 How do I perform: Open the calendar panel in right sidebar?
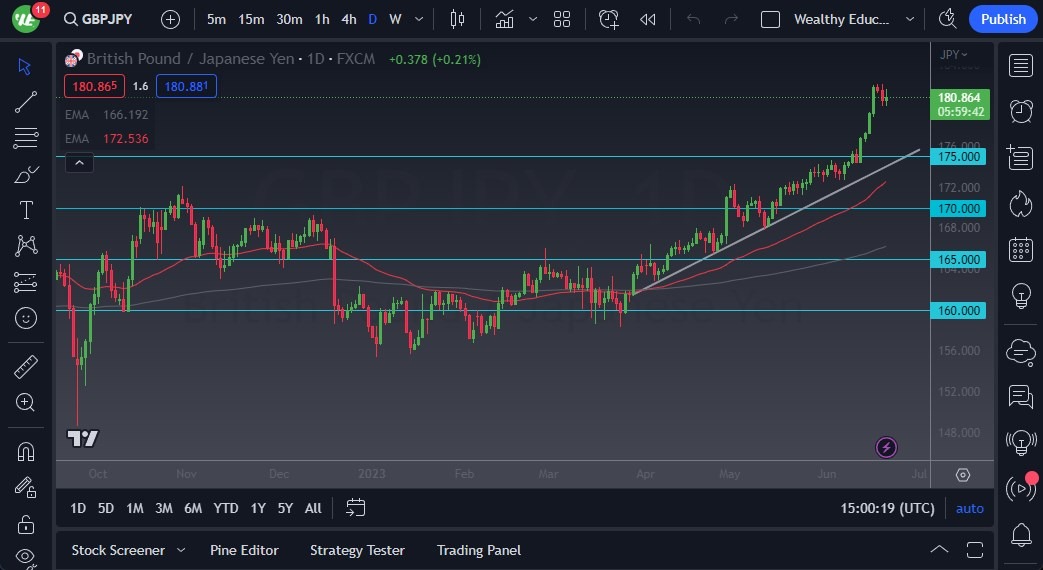click(1021, 249)
